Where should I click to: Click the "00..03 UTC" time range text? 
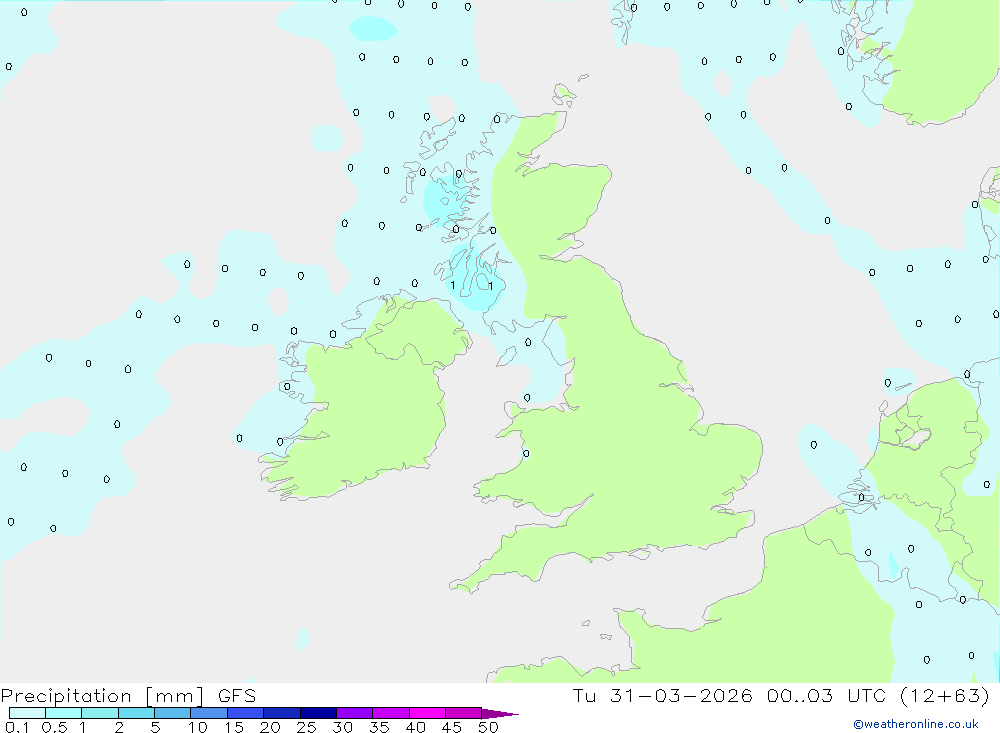pos(826,695)
